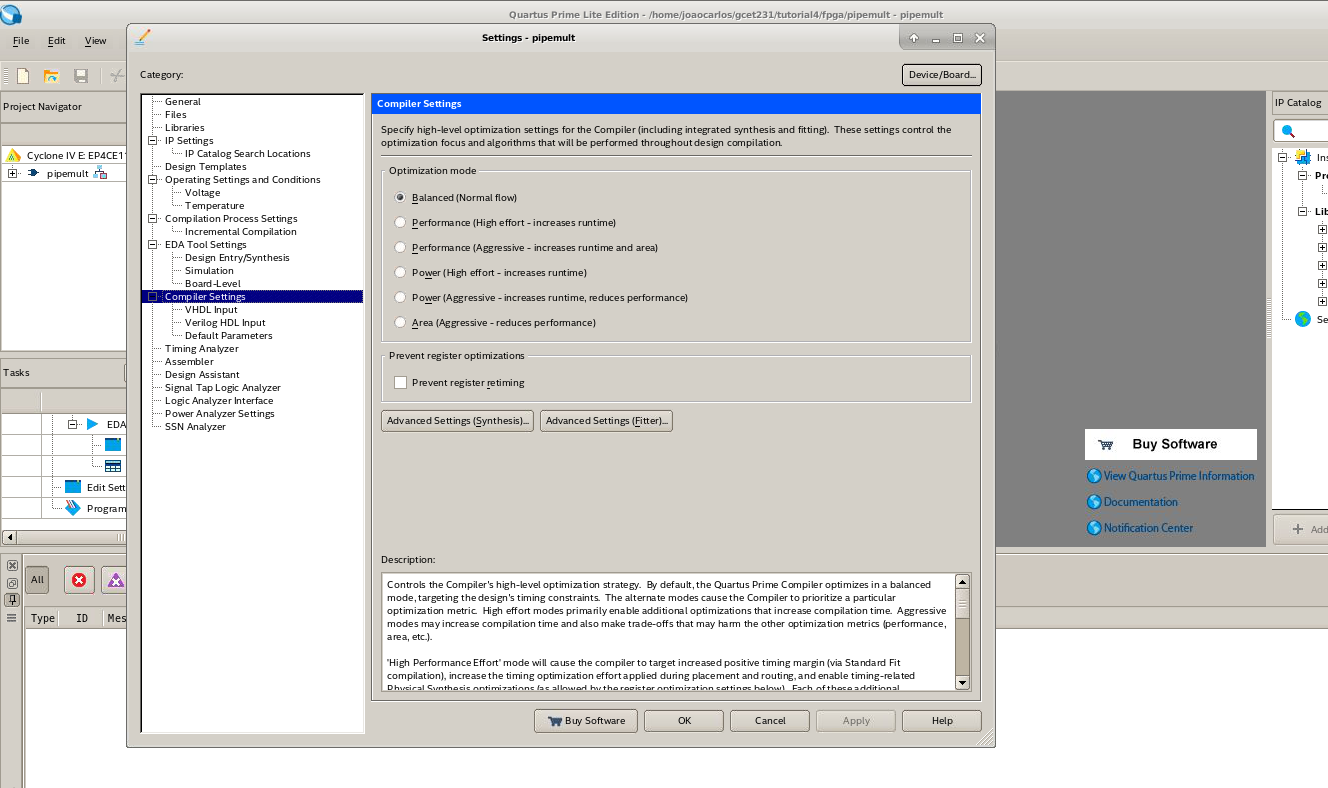This screenshot has height=788, width=1328.
Task: Select Area (Aggressive) optimization mode
Action: click(401, 323)
